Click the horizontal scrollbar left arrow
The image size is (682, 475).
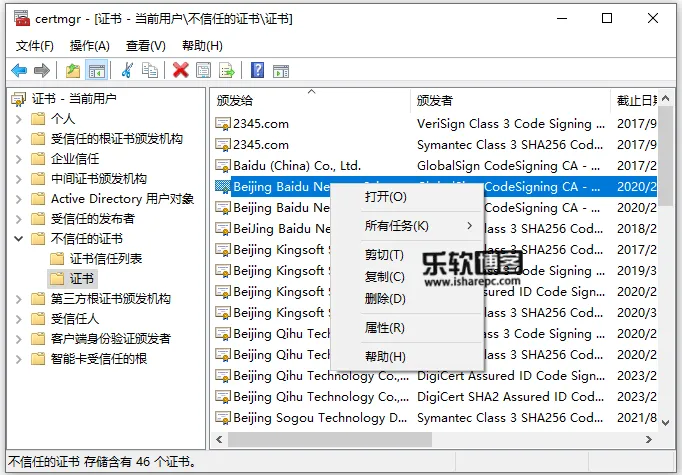(x=219, y=440)
